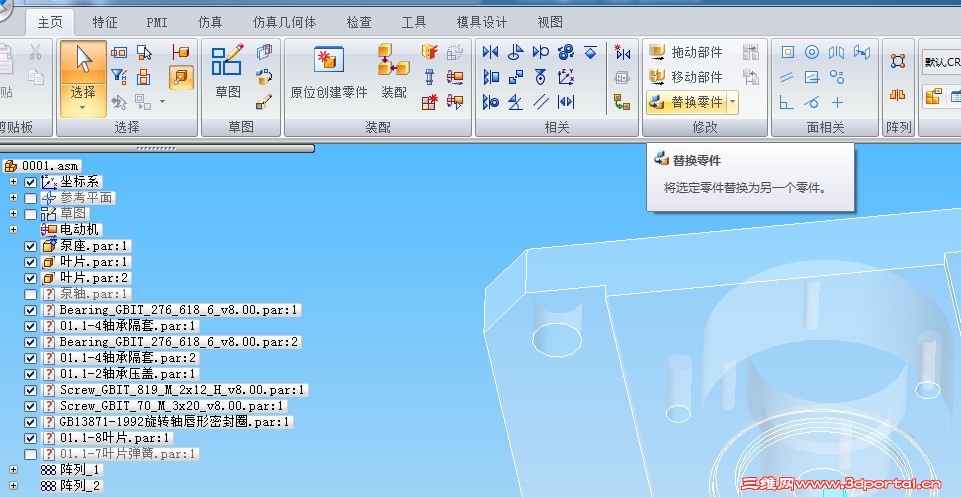Open the 默认 style combo box
The height and width of the screenshot is (497, 961).
pyautogui.click(x=941, y=62)
